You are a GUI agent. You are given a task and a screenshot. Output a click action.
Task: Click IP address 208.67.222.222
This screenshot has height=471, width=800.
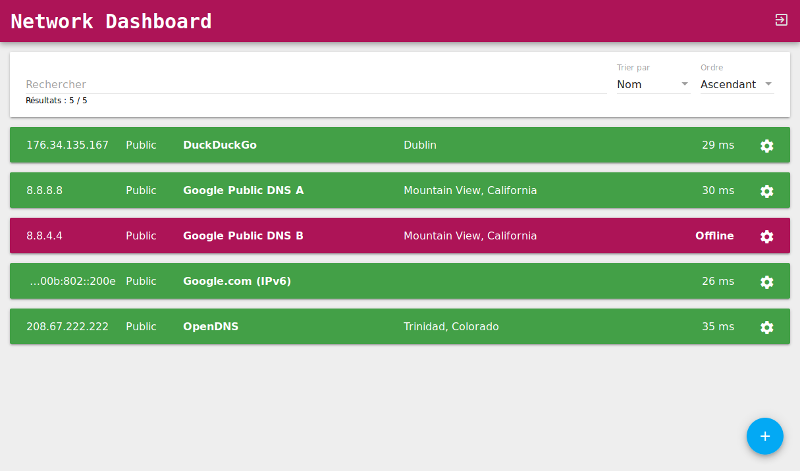[x=67, y=327]
